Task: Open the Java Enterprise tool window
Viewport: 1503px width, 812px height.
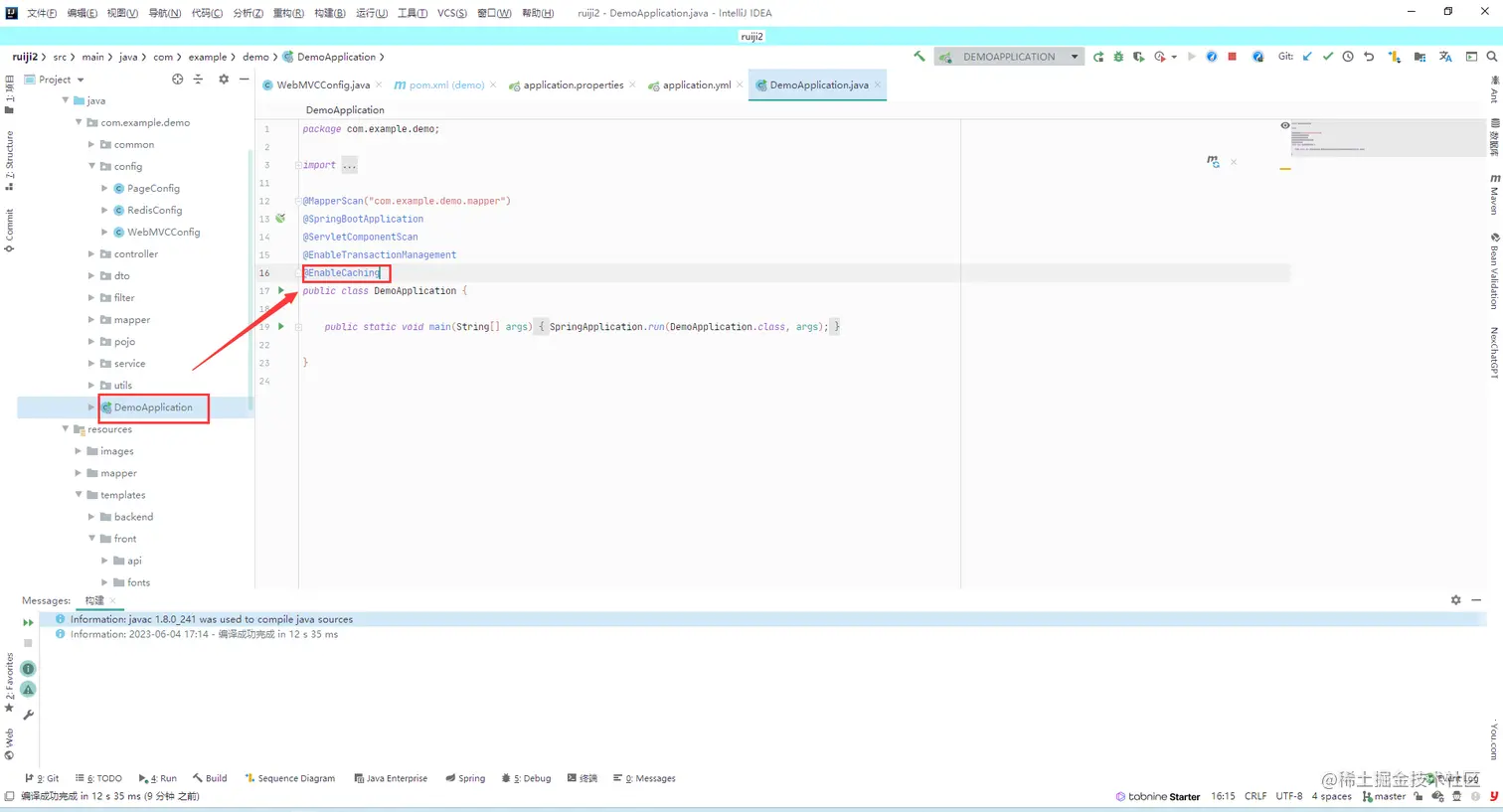Action: pos(391,778)
